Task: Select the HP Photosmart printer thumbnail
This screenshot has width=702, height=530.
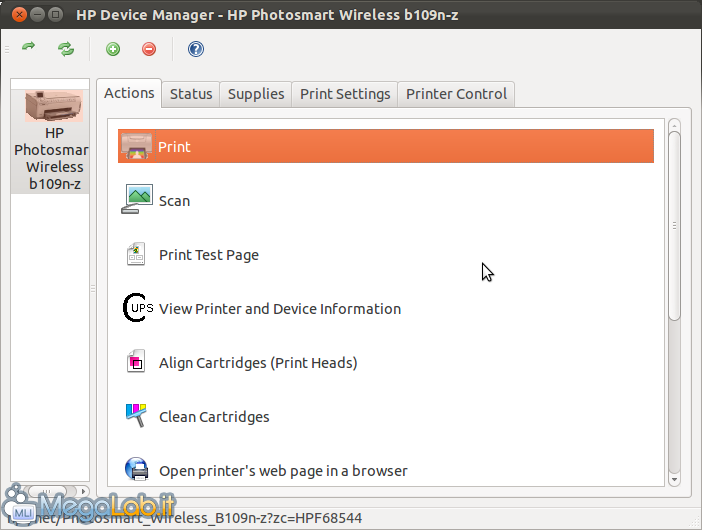Action: point(54,106)
